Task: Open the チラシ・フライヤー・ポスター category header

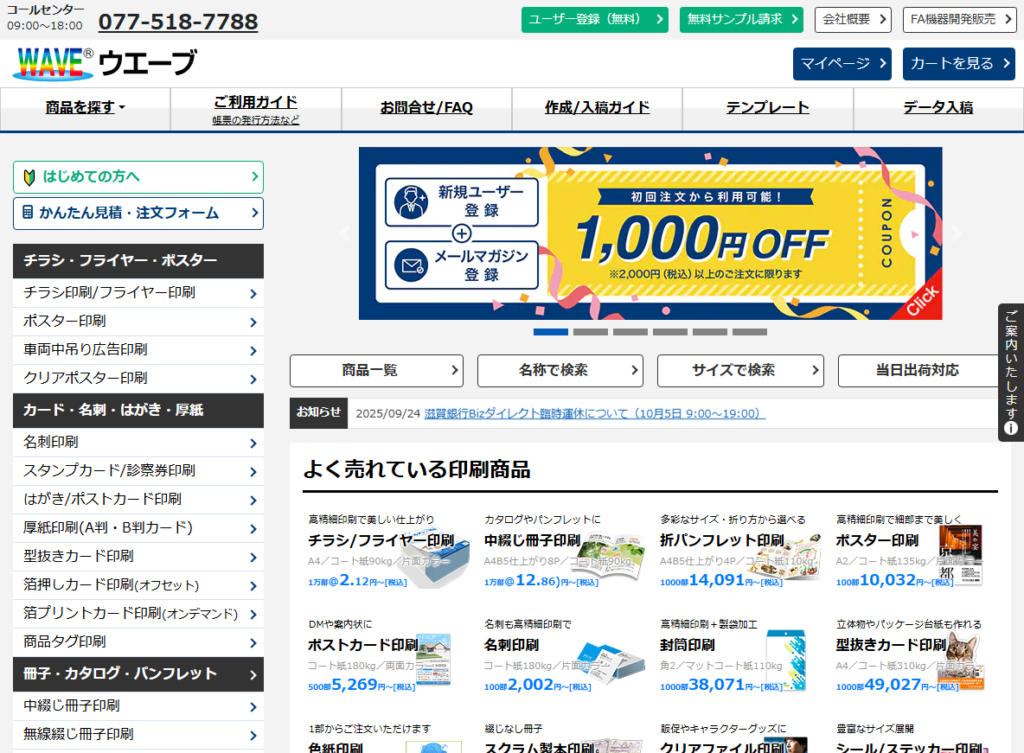Action: click(138, 260)
